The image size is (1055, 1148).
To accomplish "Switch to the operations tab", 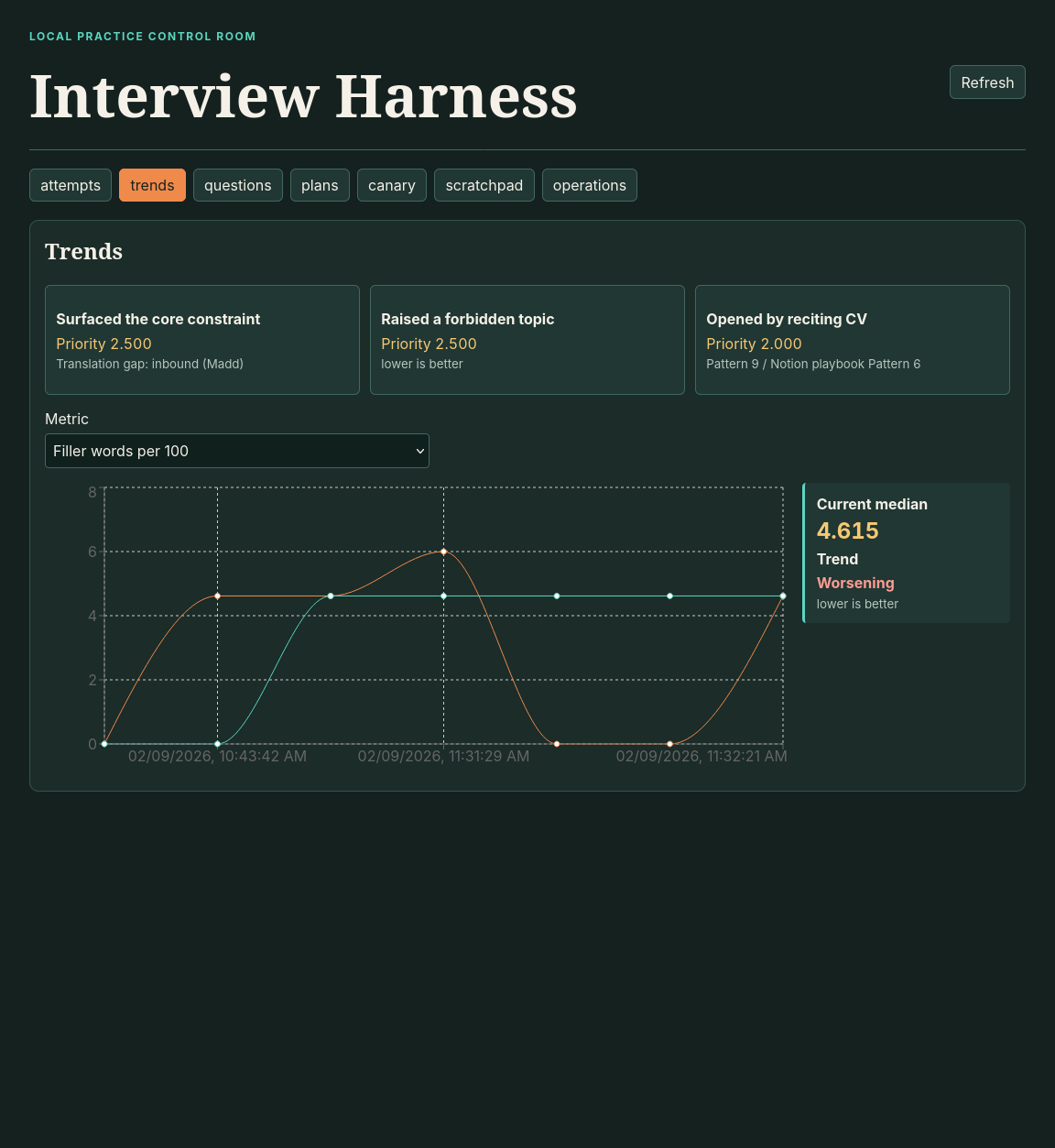I will click(x=590, y=185).
